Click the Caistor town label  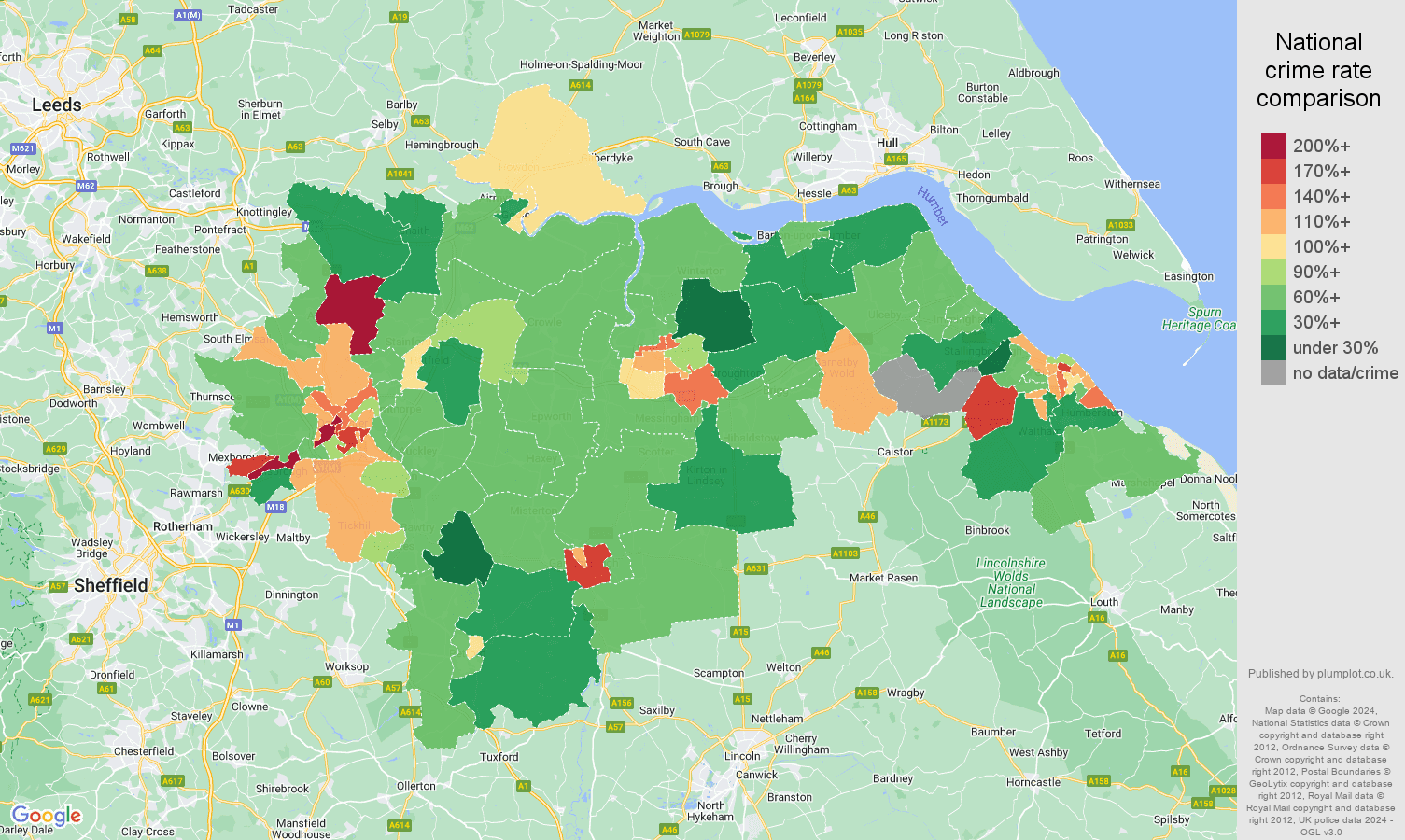pyautogui.click(x=895, y=452)
